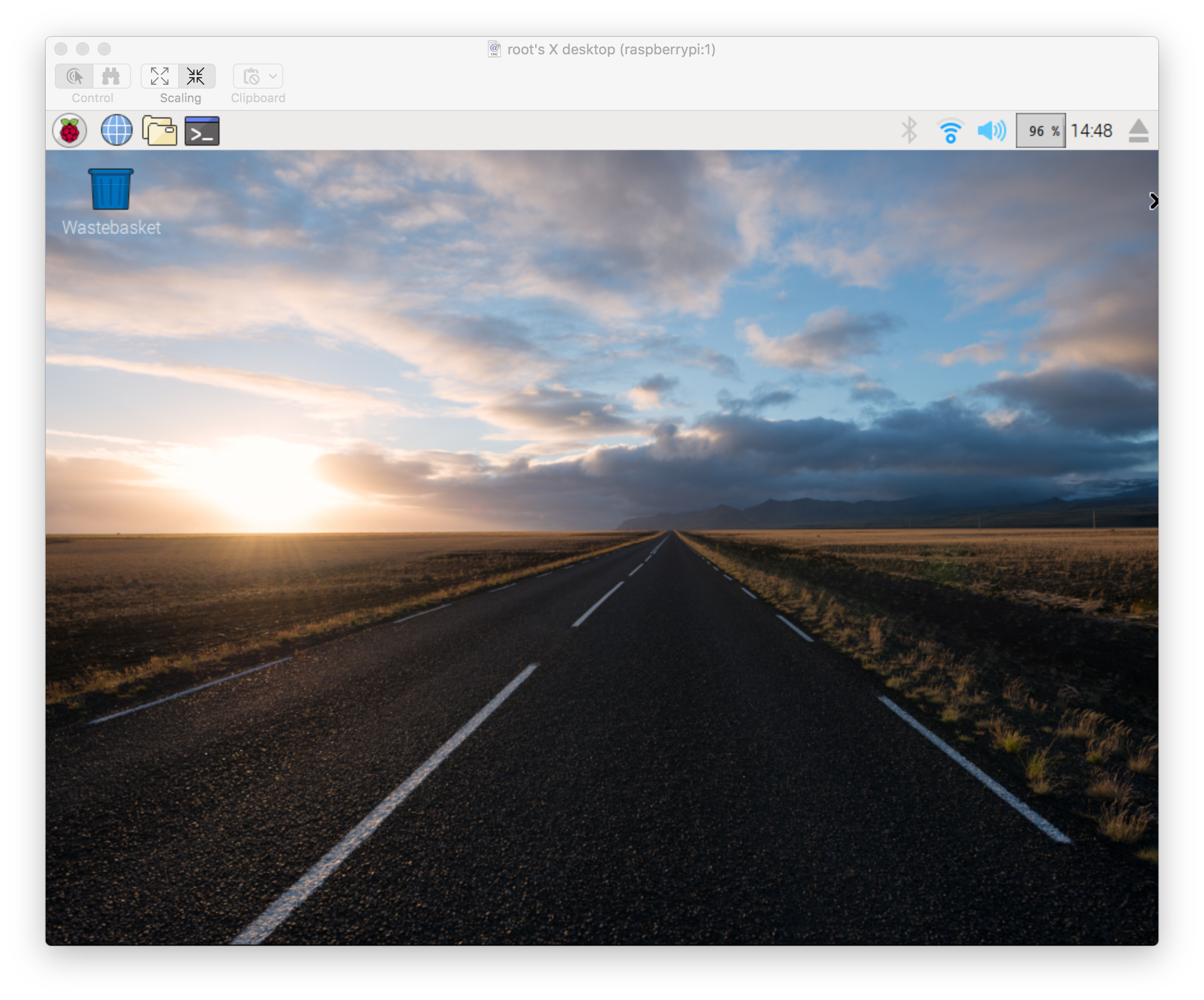Click the eject media icon
The height and width of the screenshot is (1000, 1204).
coord(1139,131)
